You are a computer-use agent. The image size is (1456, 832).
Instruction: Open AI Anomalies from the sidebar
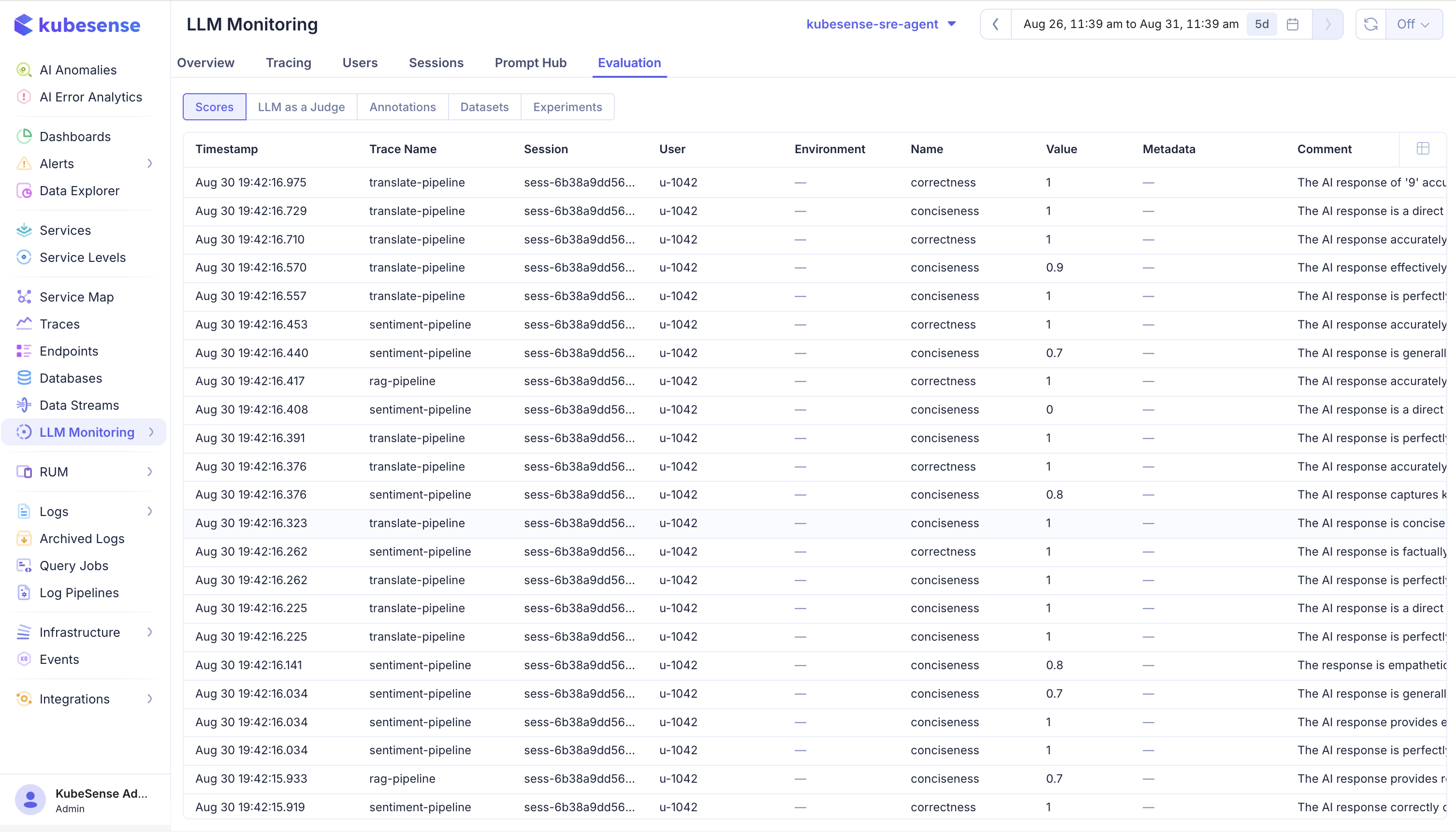[x=78, y=70]
